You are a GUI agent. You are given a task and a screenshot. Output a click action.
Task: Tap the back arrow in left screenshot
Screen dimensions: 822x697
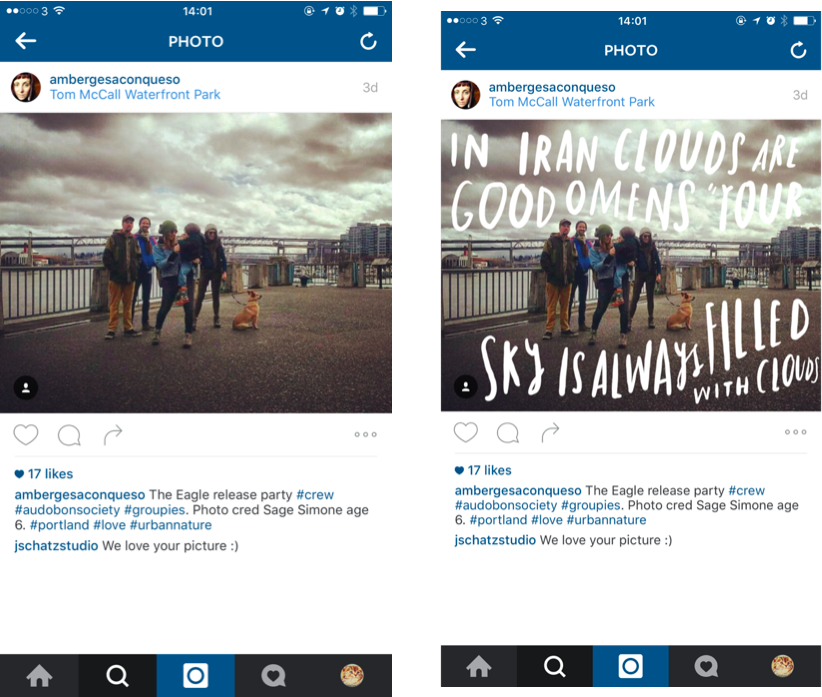[x=25, y=41]
